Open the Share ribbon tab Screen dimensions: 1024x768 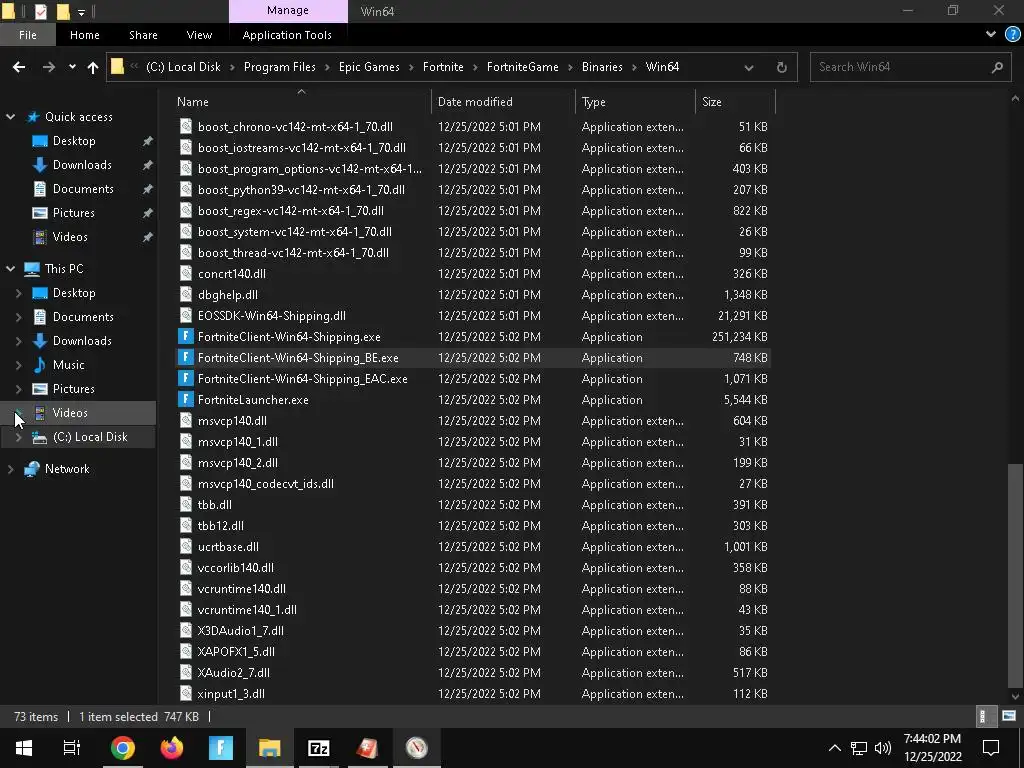point(143,35)
